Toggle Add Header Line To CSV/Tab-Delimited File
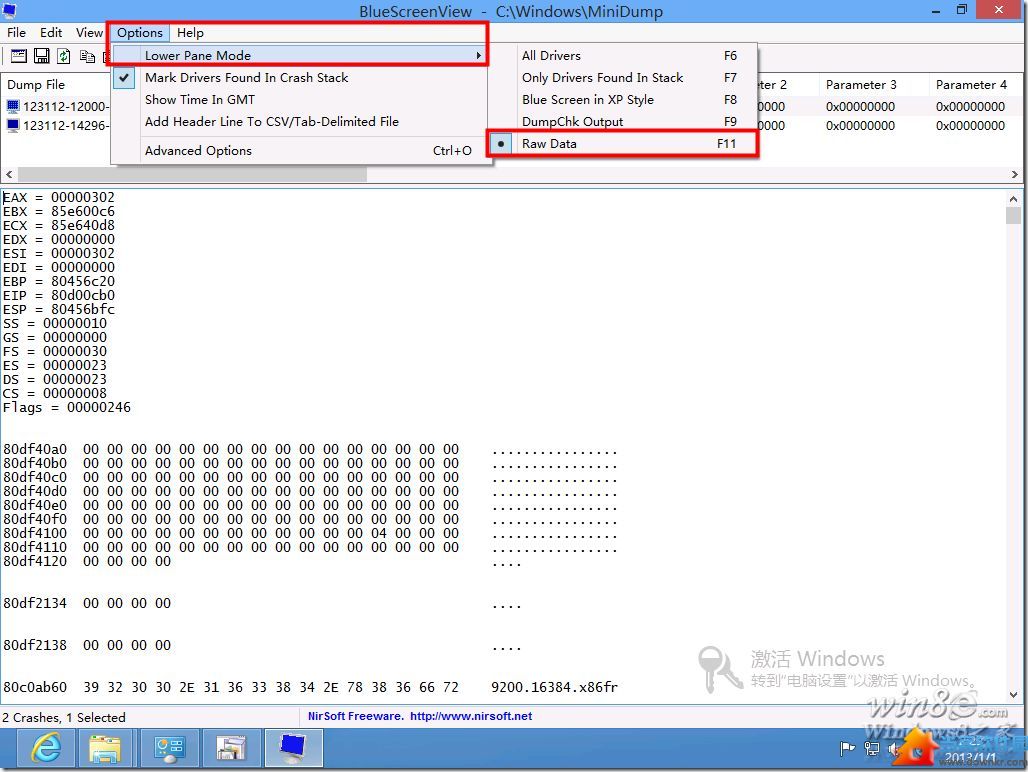The height and width of the screenshot is (772, 1028). (301, 121)
